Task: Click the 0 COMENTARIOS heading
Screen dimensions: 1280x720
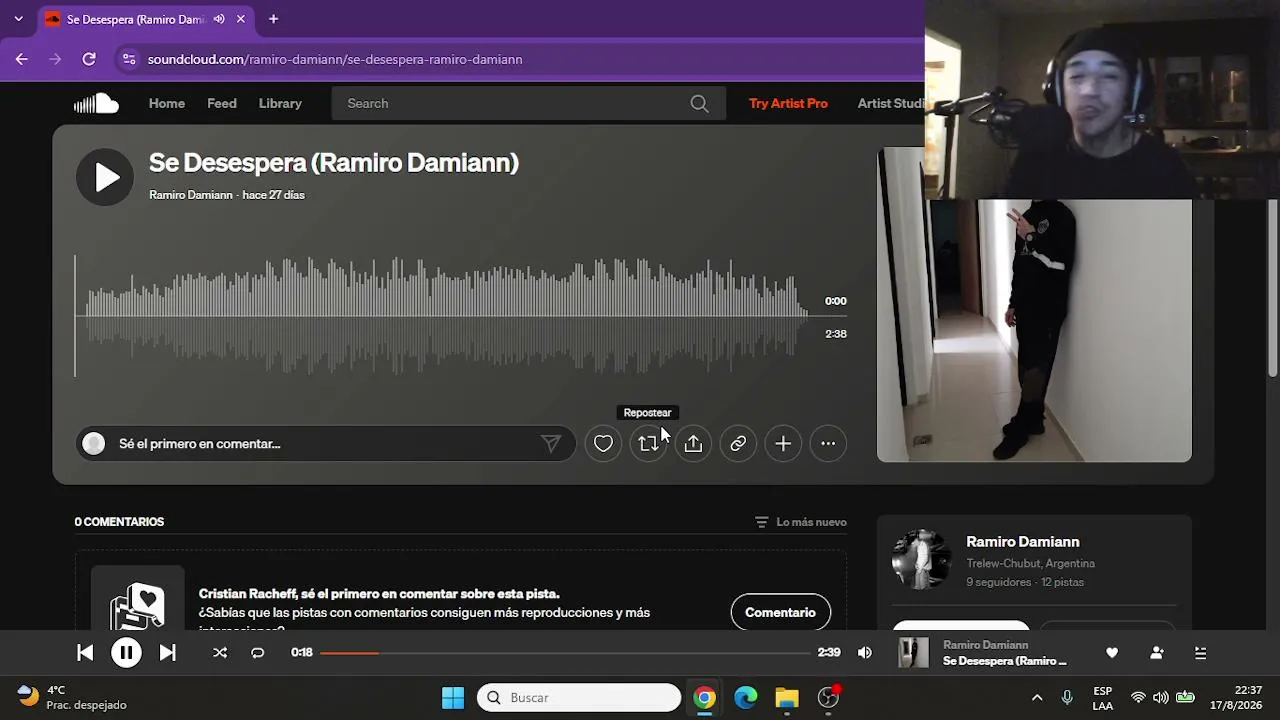Action: (119, 522)
